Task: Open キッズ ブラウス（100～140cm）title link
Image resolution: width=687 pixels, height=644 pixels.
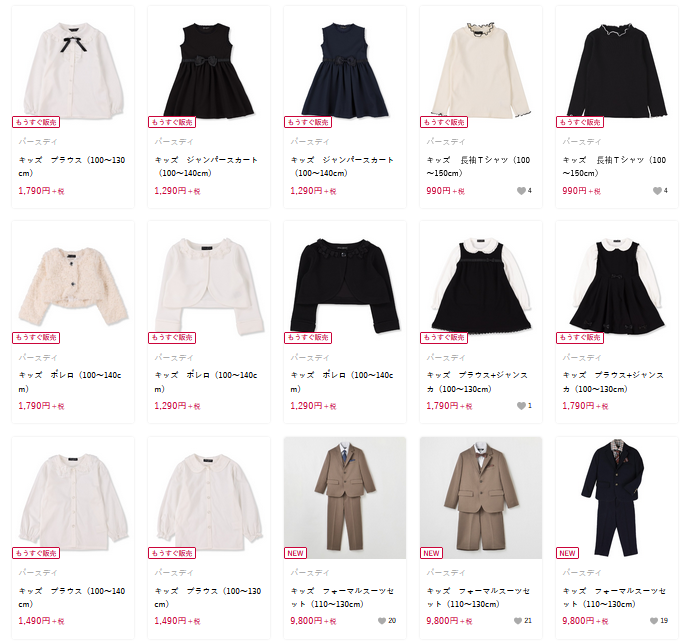Action: click(71, 597)
